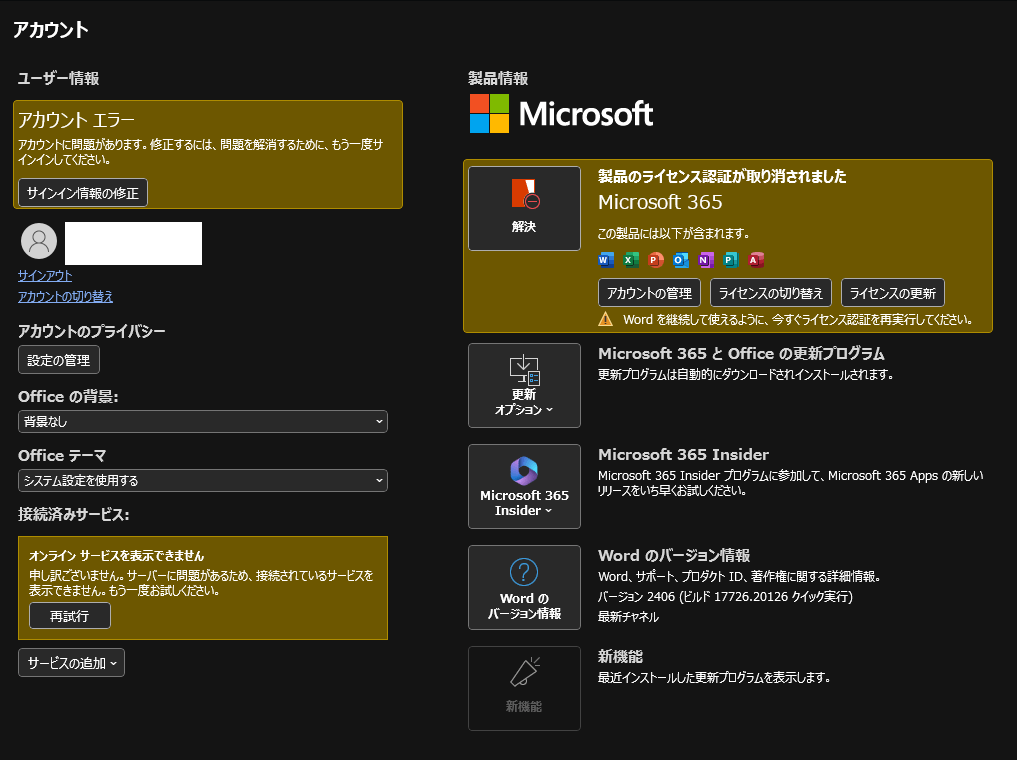Click 設定の管理 privacy button

point(59,360)
